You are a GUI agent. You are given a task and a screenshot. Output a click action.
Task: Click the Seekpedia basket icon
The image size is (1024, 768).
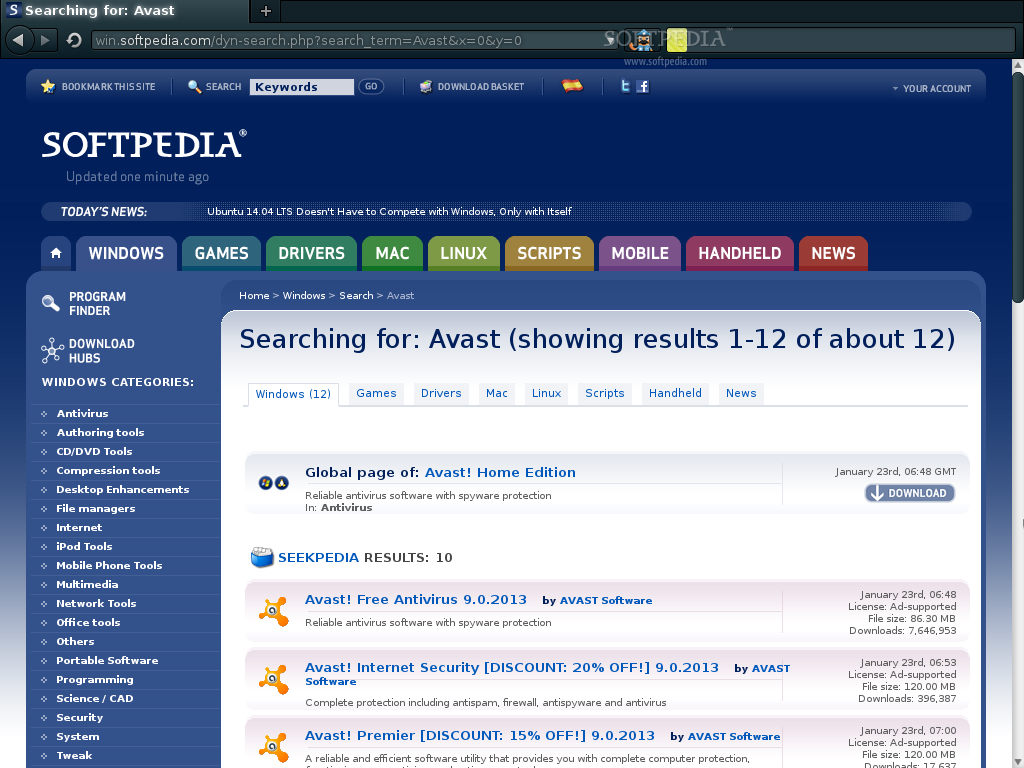(262, 557)
